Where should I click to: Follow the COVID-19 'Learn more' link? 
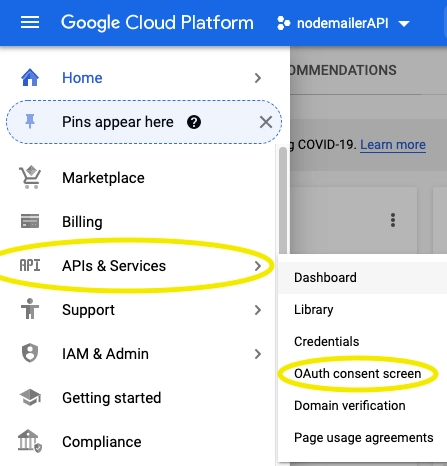tap(393, 145)
